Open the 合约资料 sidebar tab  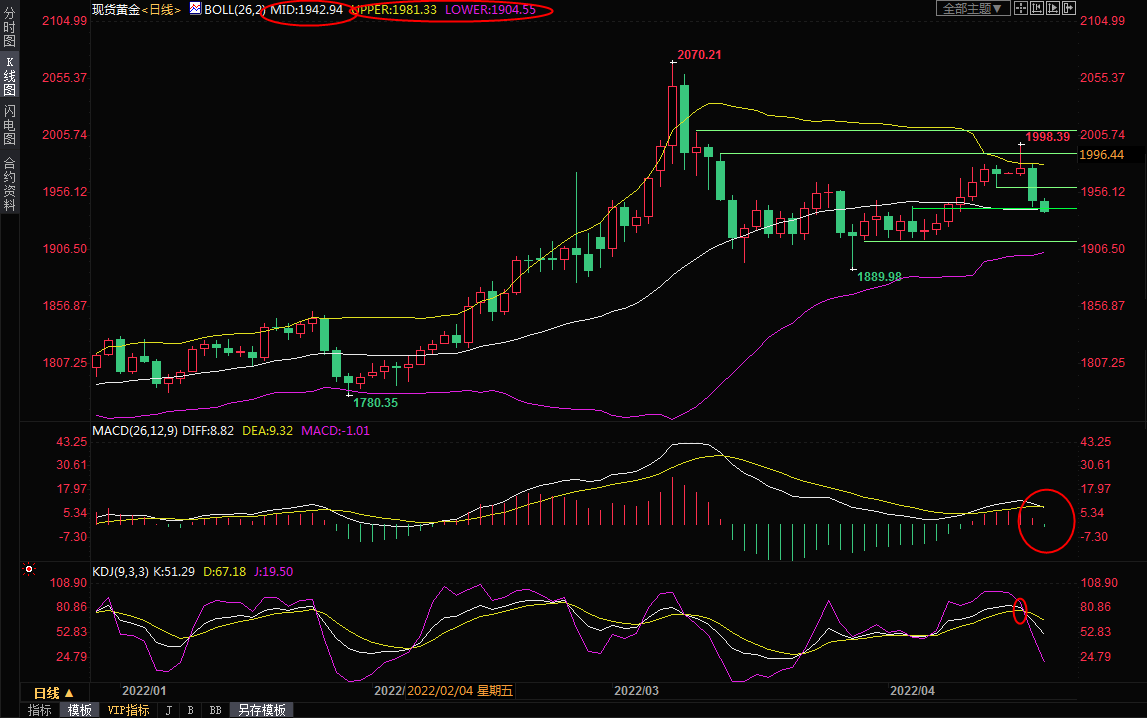coord(9,183)
